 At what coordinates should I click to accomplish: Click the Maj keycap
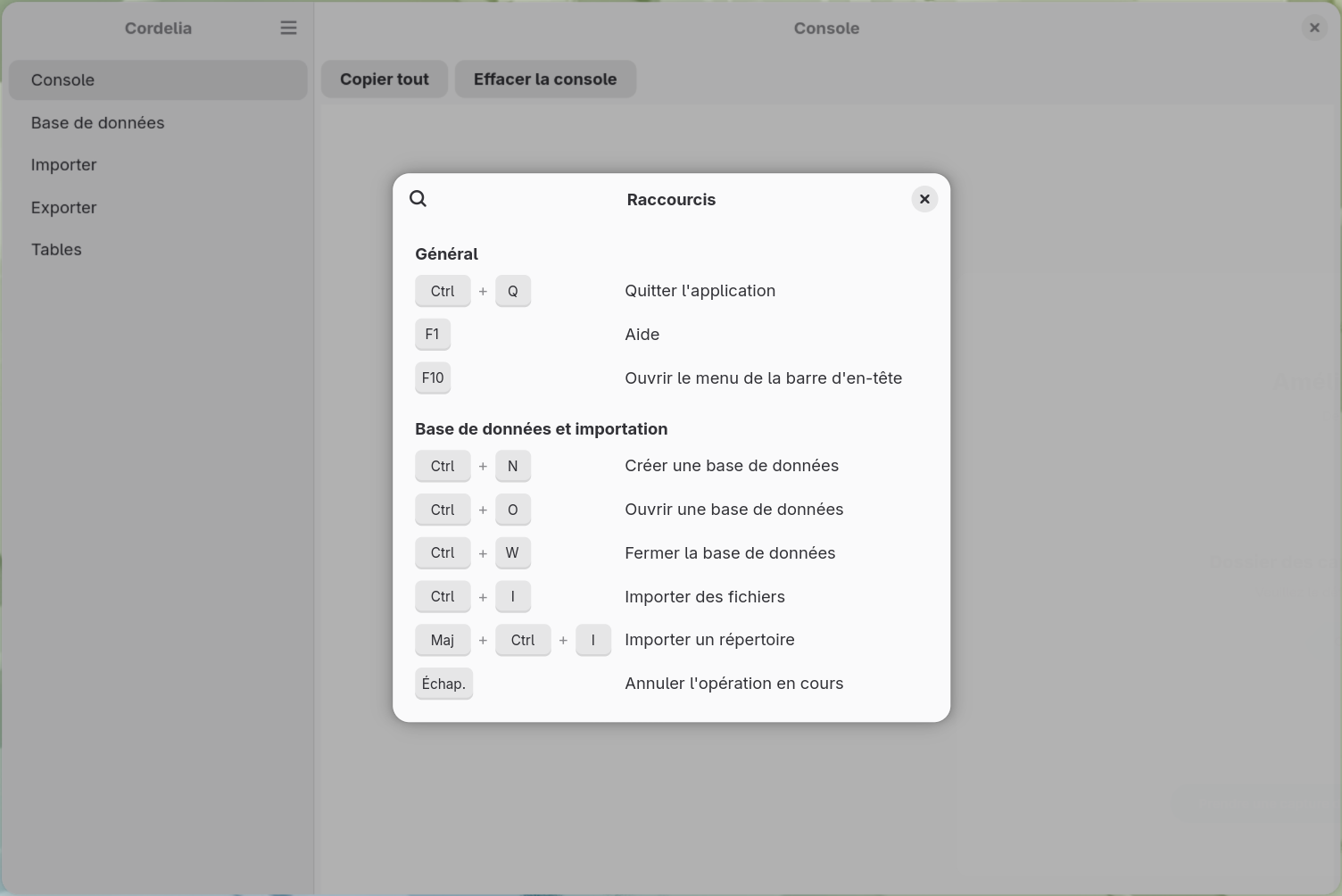[443, 640]
